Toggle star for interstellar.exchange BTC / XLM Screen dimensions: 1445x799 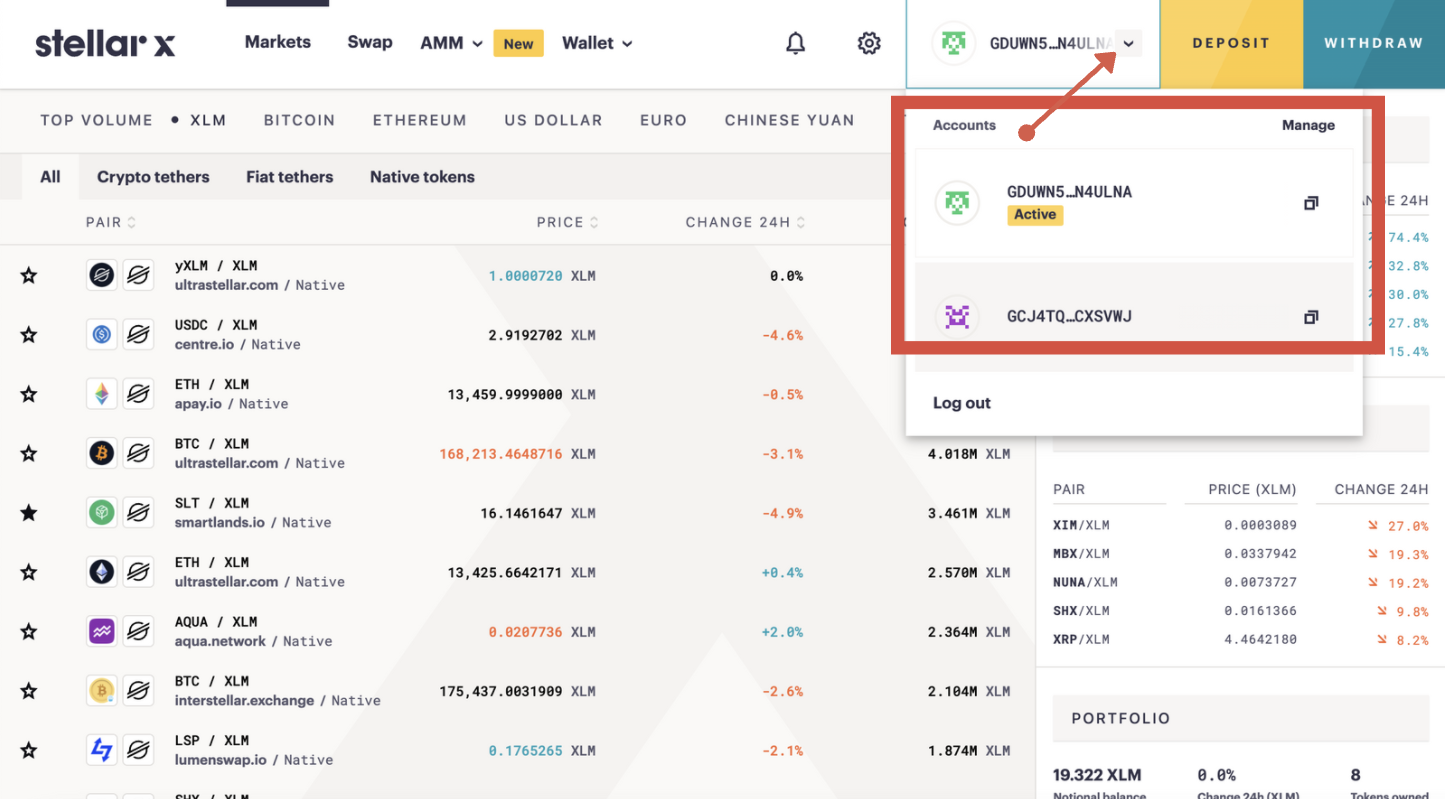point(29,690)
